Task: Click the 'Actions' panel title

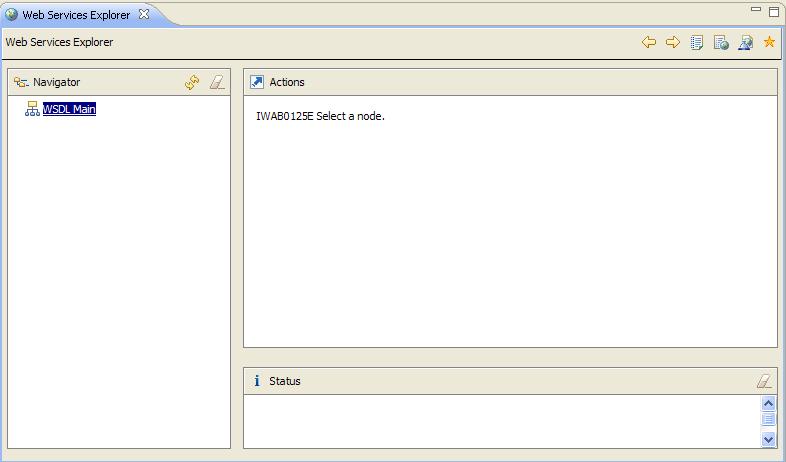Action: coord(287,82)
